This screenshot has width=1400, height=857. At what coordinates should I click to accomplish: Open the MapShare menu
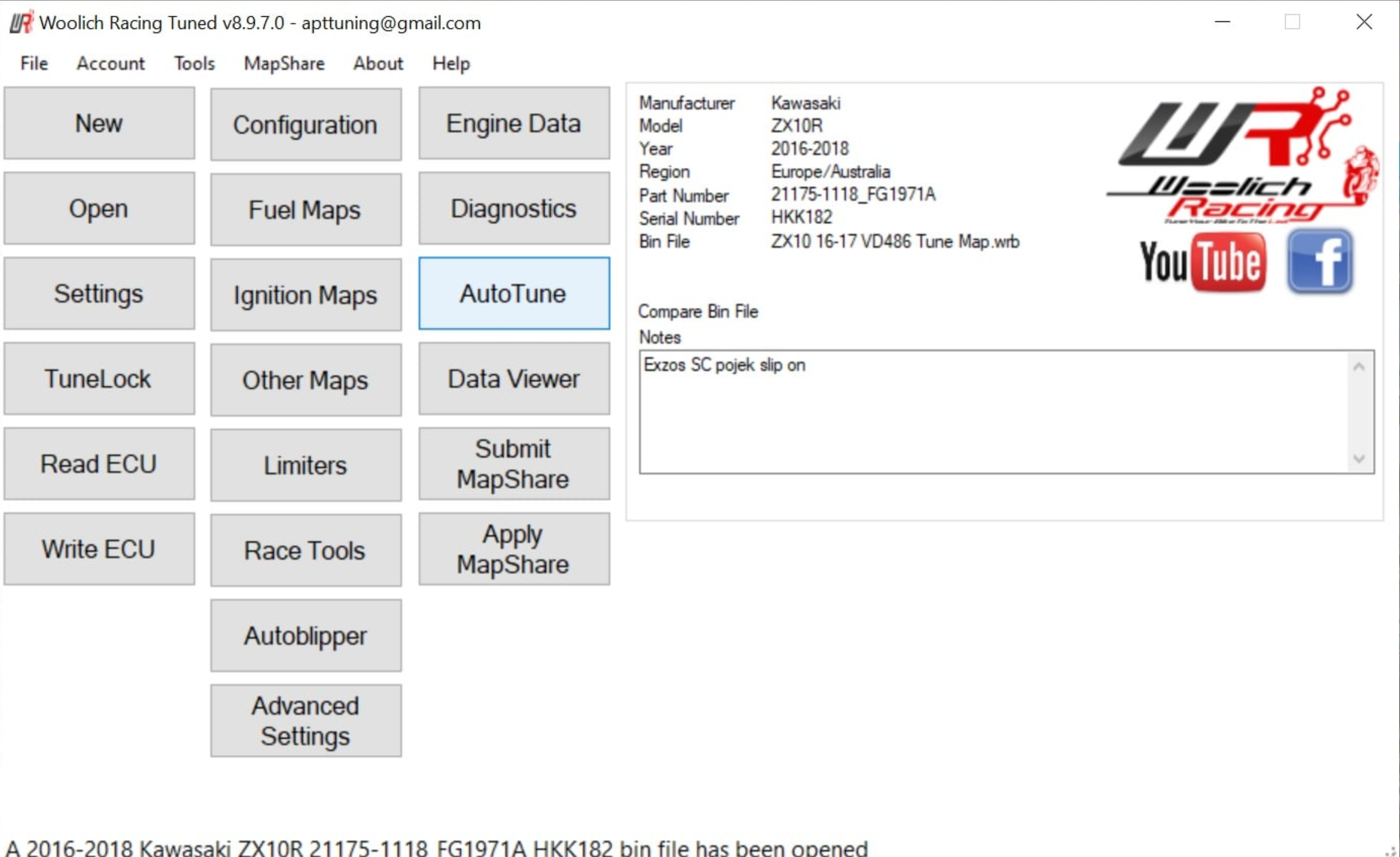pyautogui.click(x=284, y=63)
